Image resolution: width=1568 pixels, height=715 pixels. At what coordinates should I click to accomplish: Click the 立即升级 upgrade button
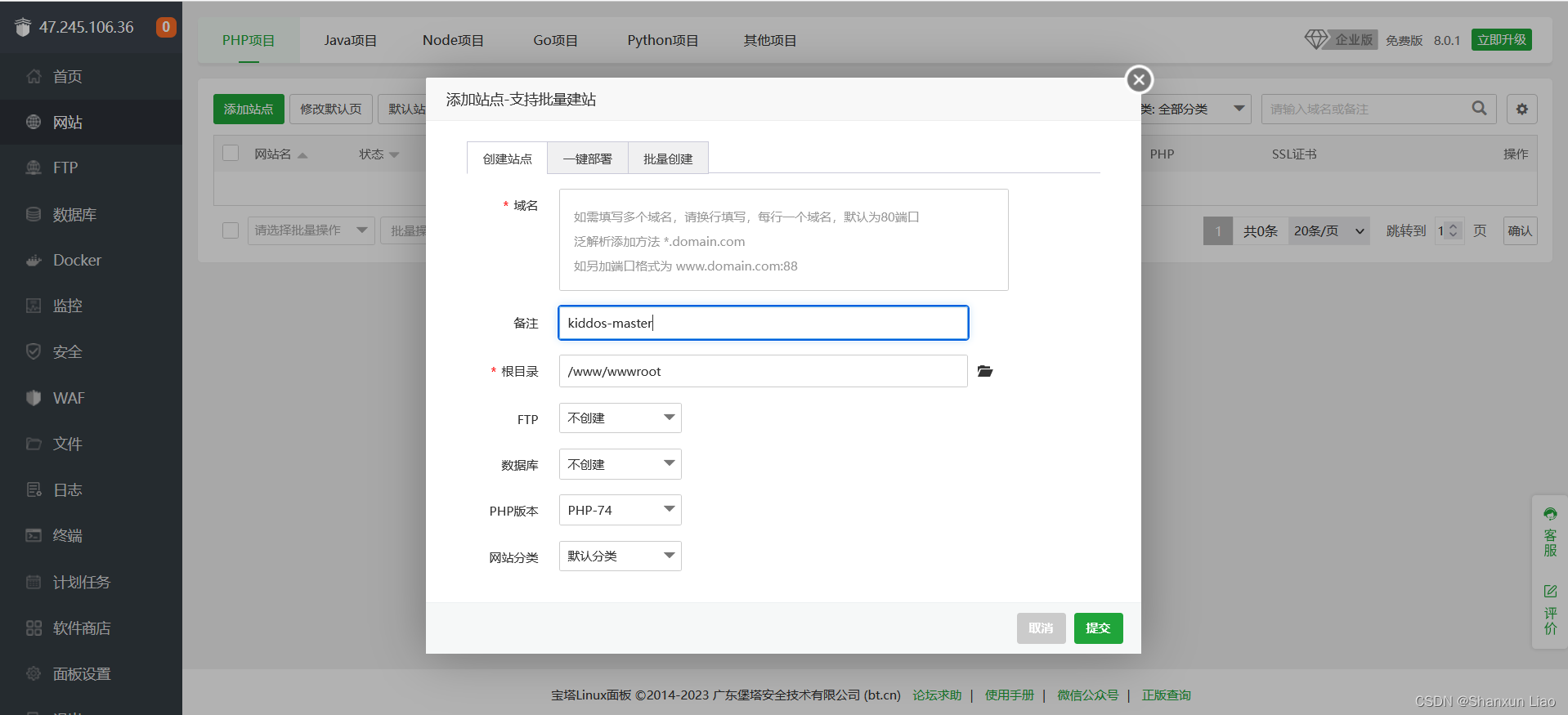click(x=1502, y=39)
